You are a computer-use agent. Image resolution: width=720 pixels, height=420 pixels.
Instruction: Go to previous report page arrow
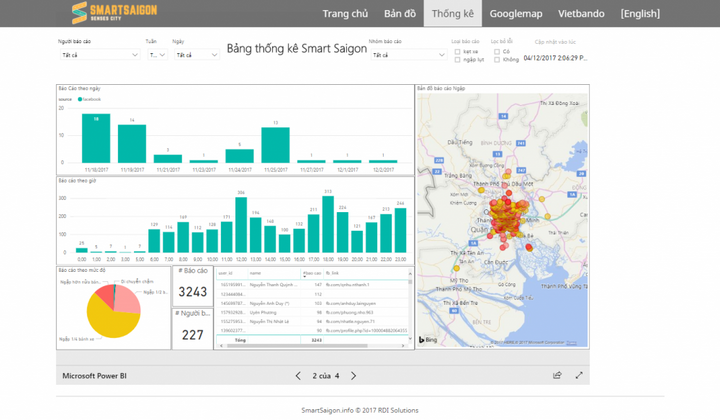click(297, 376)
